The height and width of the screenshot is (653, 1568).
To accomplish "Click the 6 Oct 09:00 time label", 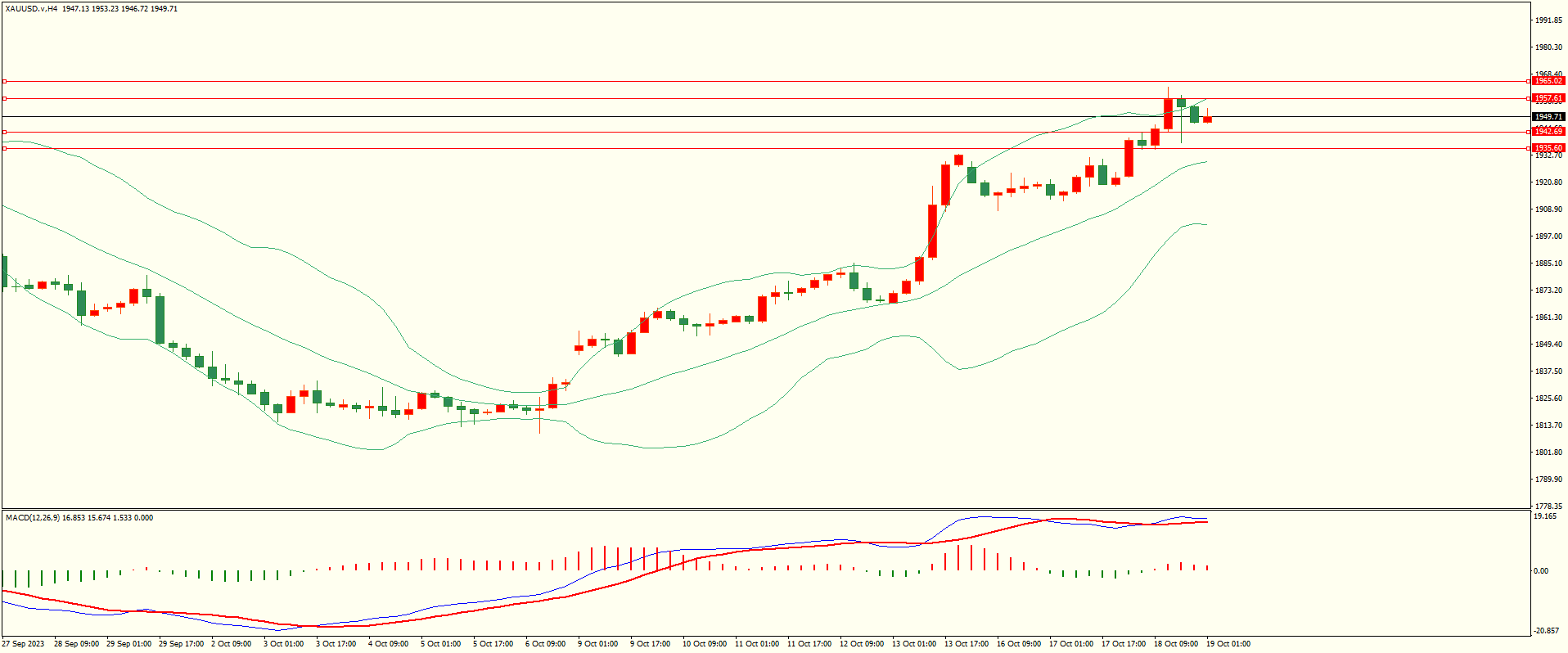I will pos(546,644).
